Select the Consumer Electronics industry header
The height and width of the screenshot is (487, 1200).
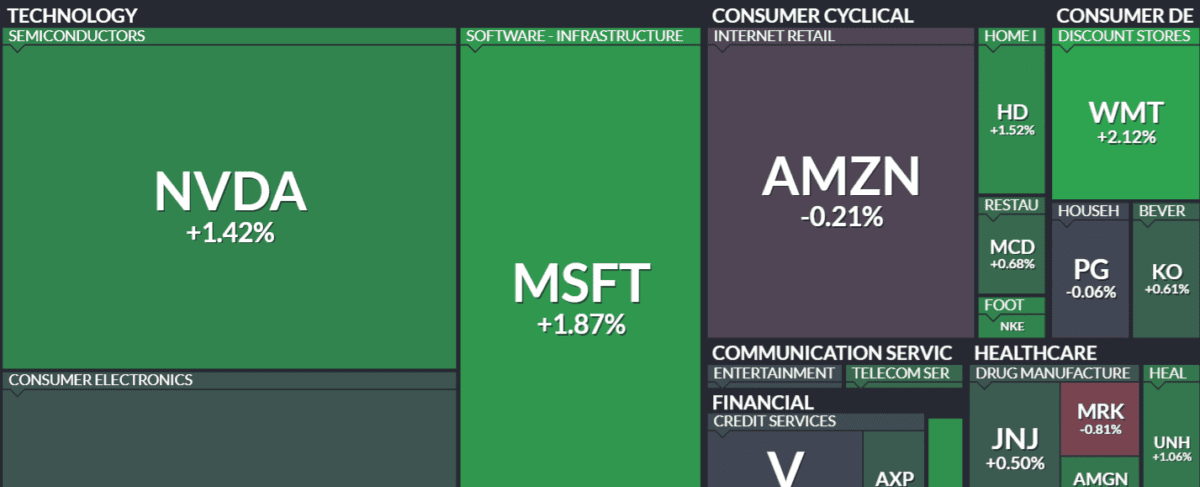point(100,380)
